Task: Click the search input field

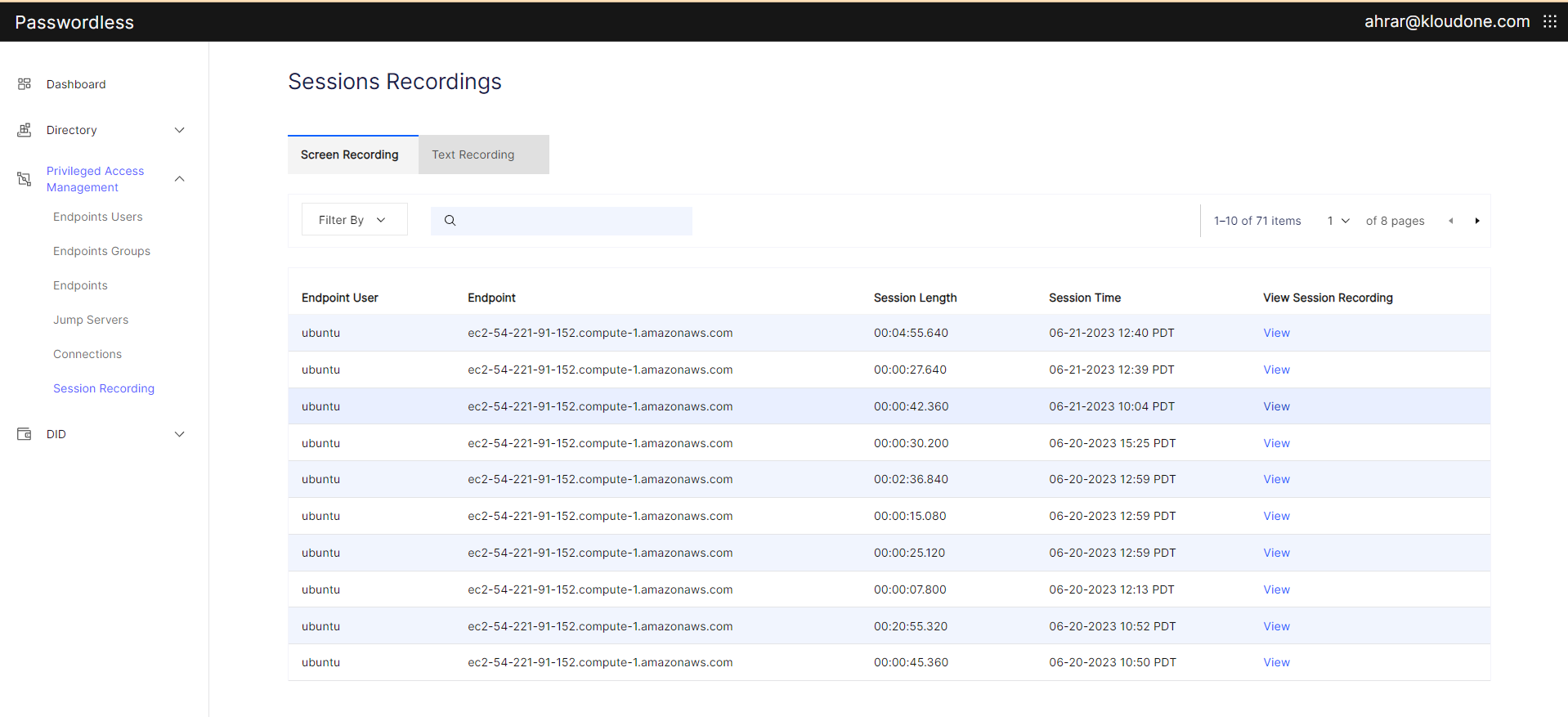Action: tap(572, 221)
